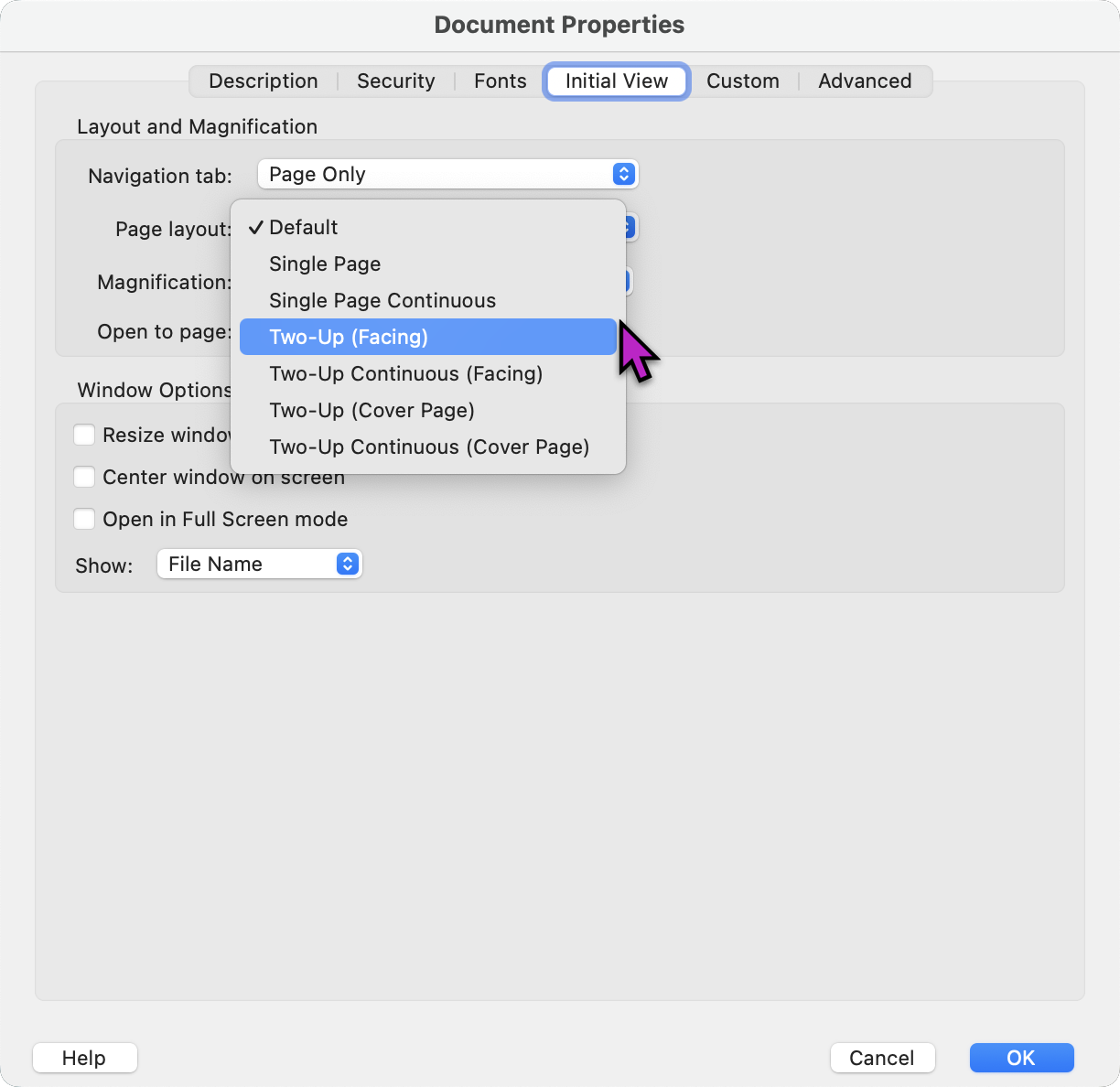Confirm settings with the OK button
The height and width of the screenshot is (1087, 1120).
point(1021,1058)
